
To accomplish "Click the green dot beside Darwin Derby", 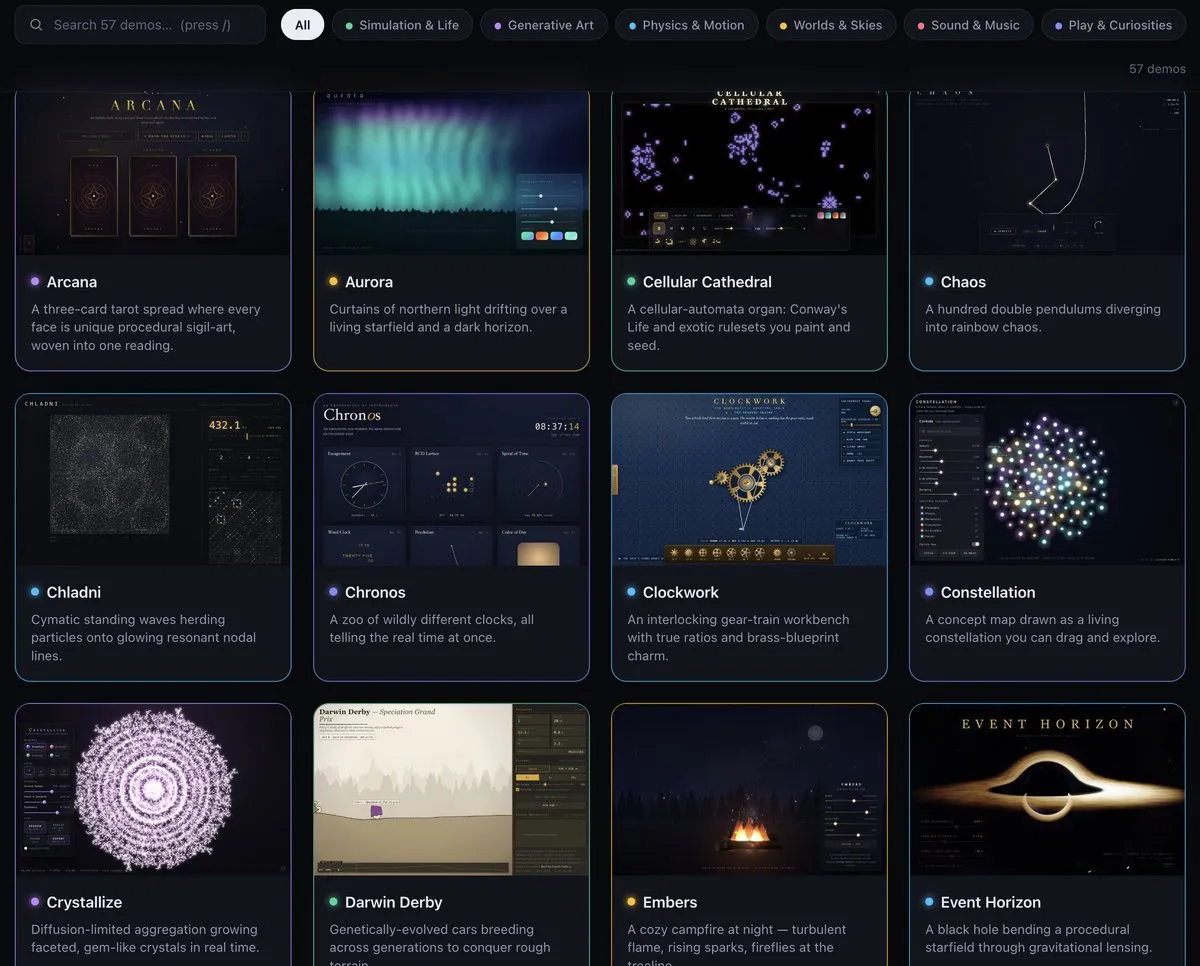I will pyautogui.click(x=334, y=902).
